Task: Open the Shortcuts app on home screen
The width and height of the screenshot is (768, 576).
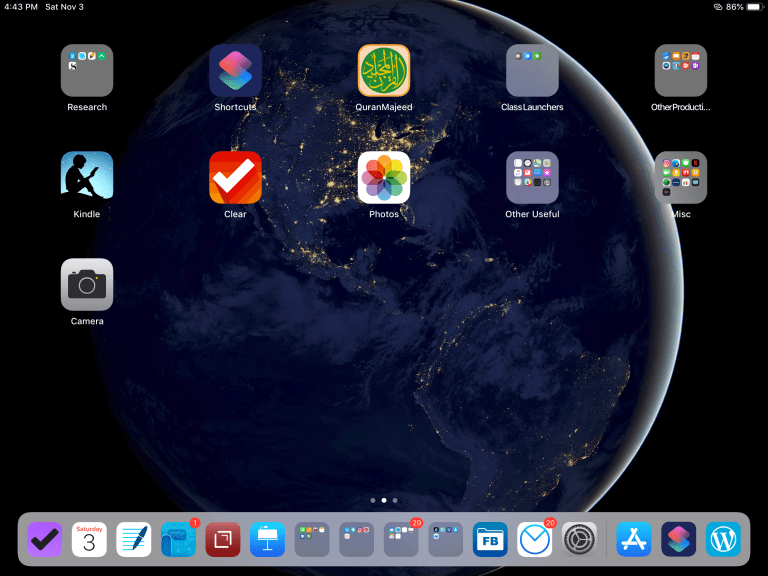Action: 235,71
